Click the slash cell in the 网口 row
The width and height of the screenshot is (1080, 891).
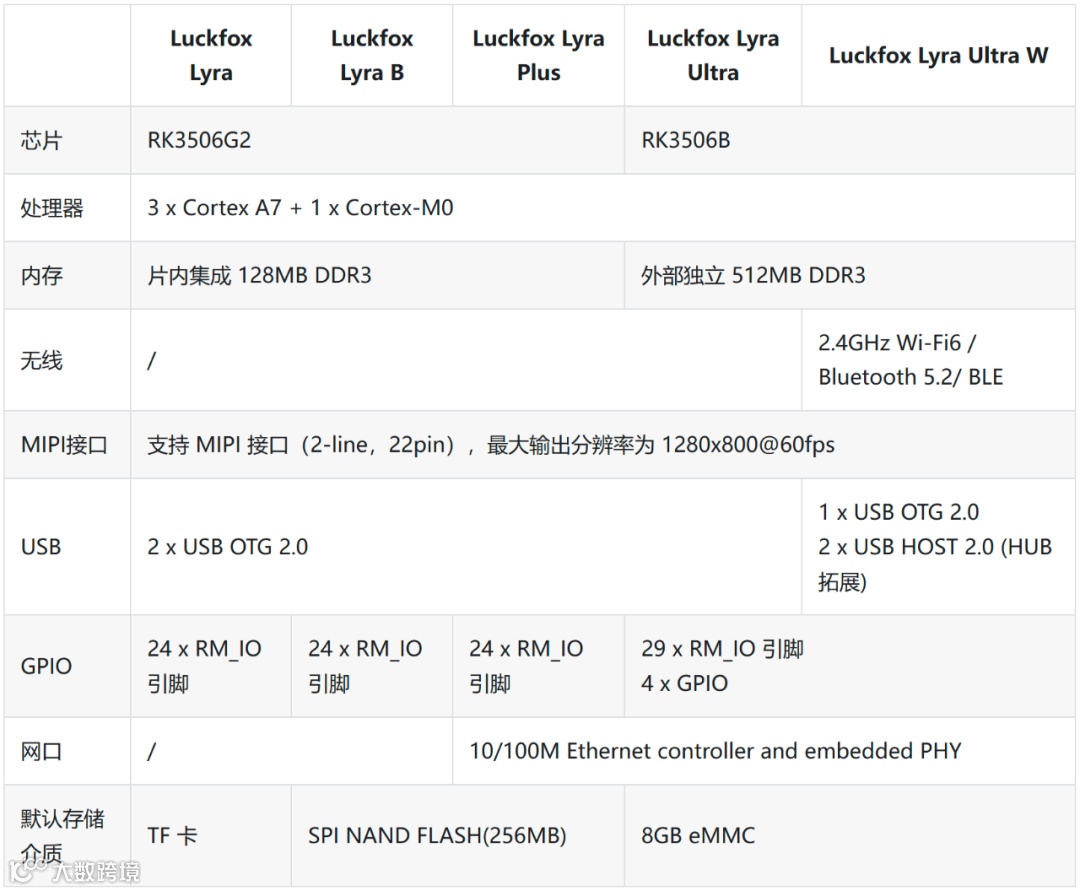(x=291, y=751)
